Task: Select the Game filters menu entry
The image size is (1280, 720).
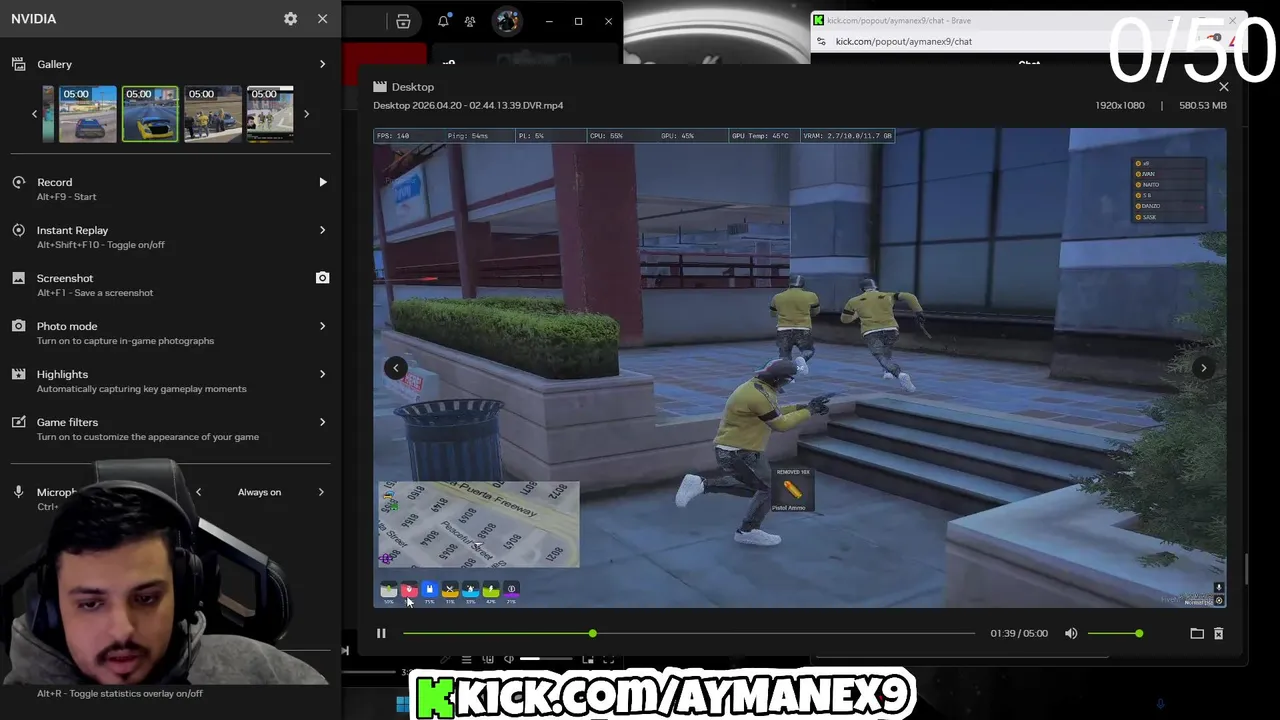Action: 170,428
